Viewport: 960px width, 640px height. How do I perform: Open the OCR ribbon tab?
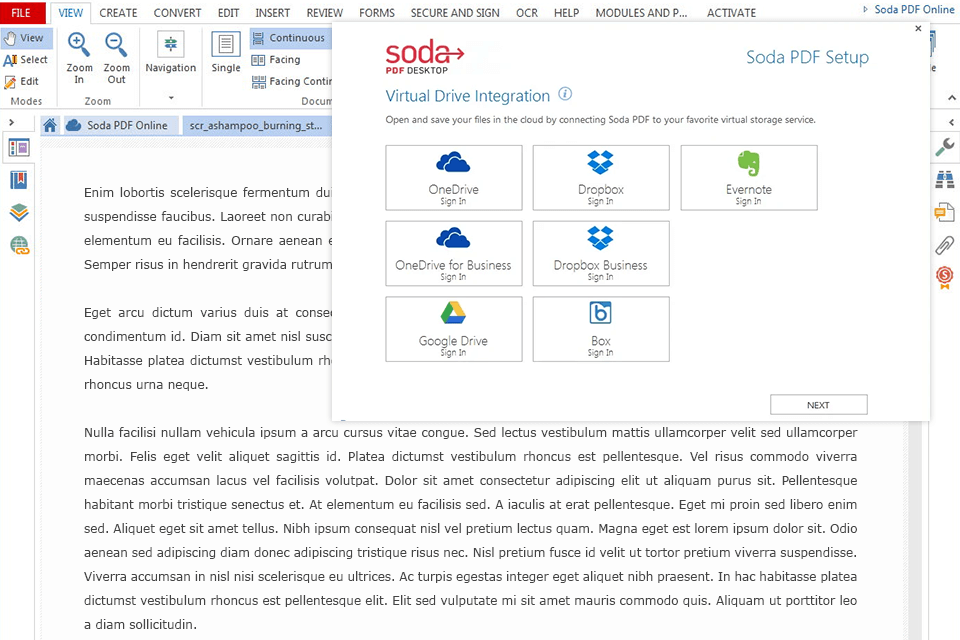tap(527, 13)
